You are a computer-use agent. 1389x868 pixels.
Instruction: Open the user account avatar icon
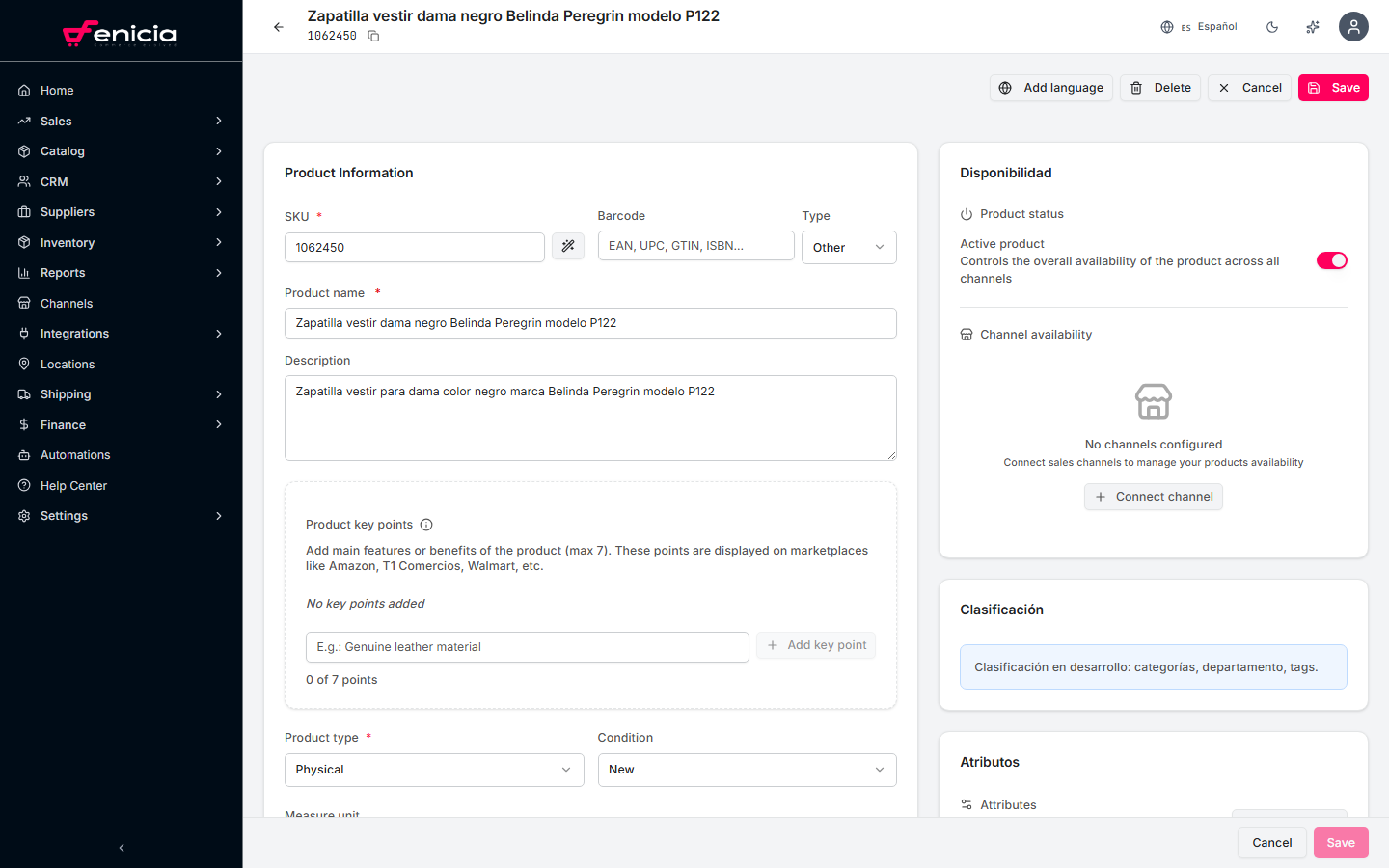(1353, 27)
